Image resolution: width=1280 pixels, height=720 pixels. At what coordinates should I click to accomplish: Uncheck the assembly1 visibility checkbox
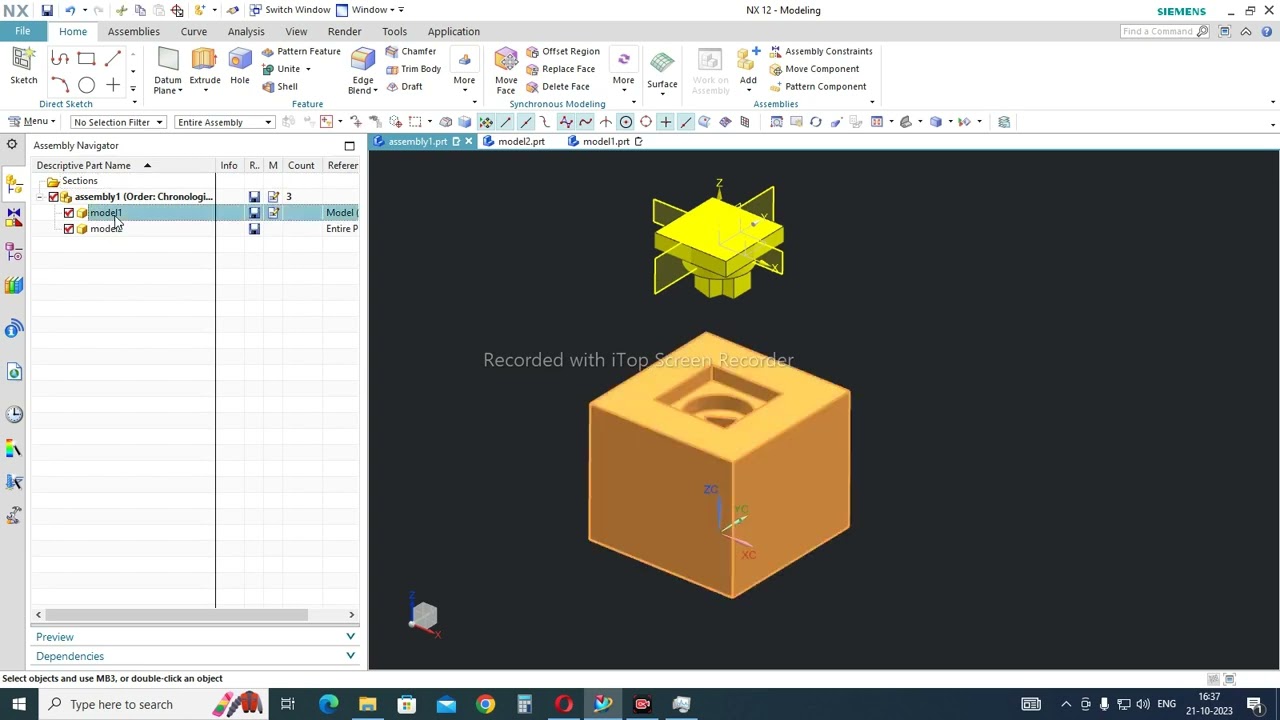tap(53, 197)
